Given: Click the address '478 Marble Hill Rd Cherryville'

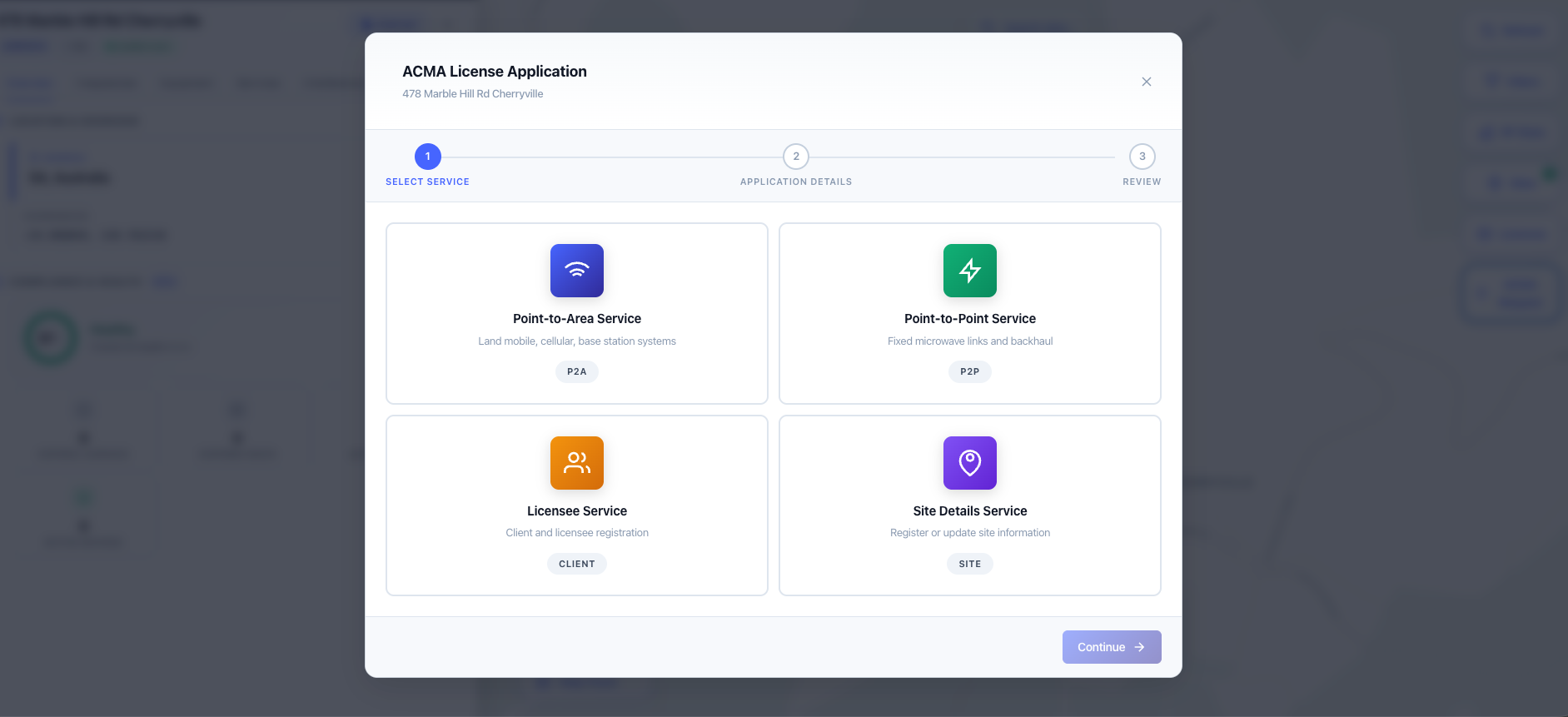Looking at the screenshot, I should (x=473, y=94).
